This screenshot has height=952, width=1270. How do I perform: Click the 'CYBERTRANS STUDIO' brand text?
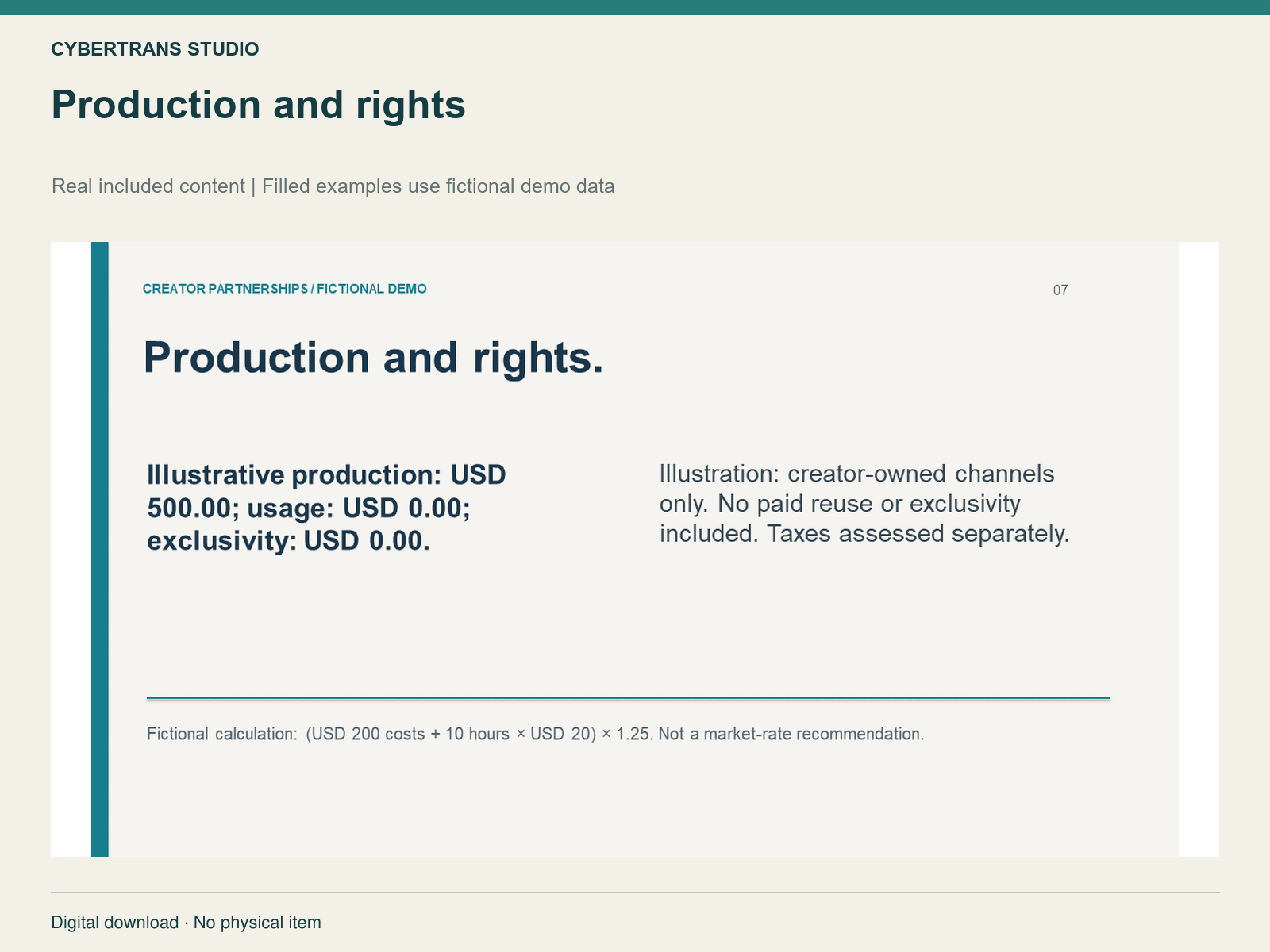155,49
